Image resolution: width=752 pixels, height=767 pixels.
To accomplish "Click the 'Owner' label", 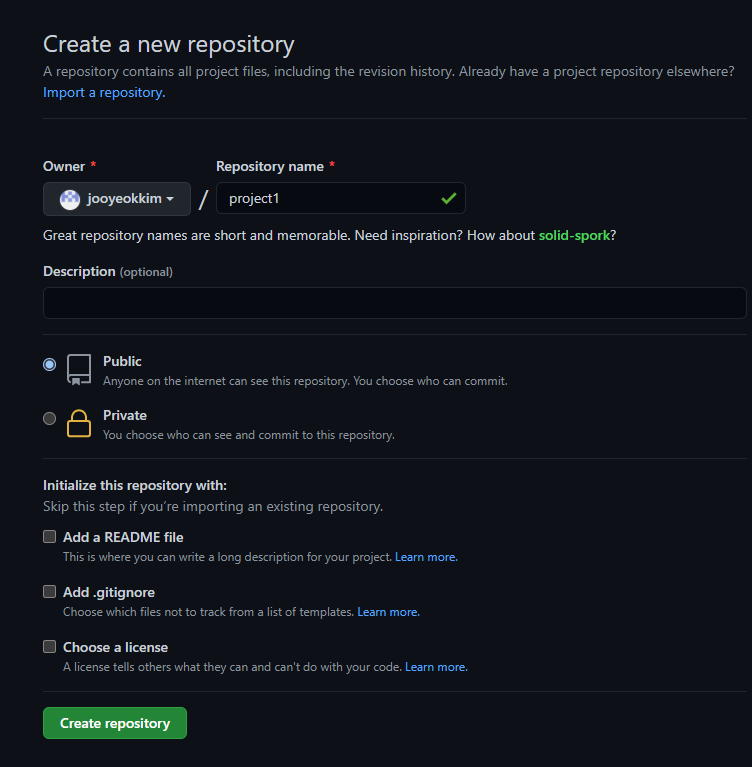I will coord(64,166).
